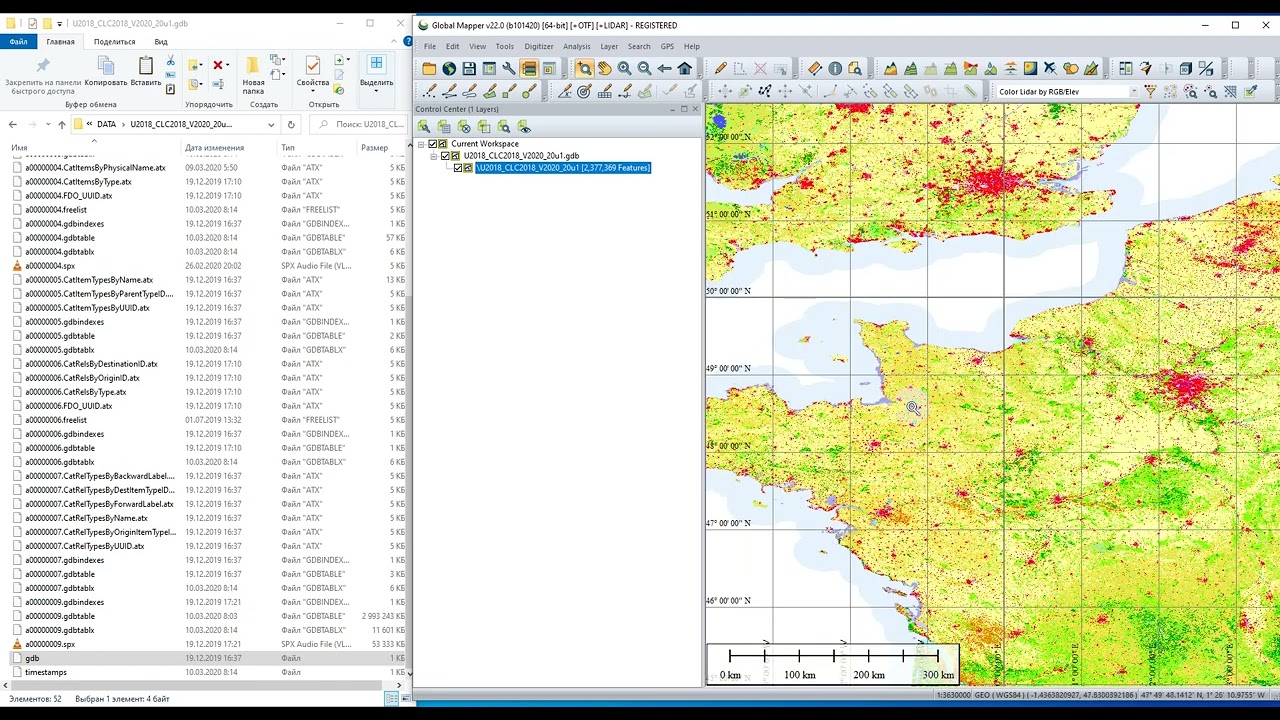Toggle the U2018_CLC2018_V2020_20u1.gdb checkbox

(x=446, y=156)
